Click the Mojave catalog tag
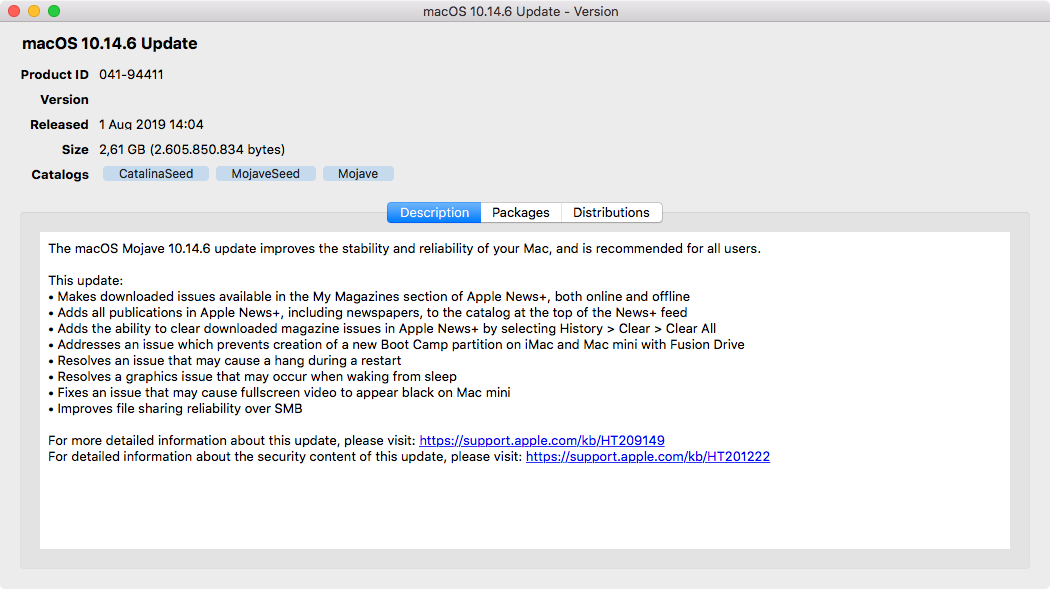 [x=358, y=174]
